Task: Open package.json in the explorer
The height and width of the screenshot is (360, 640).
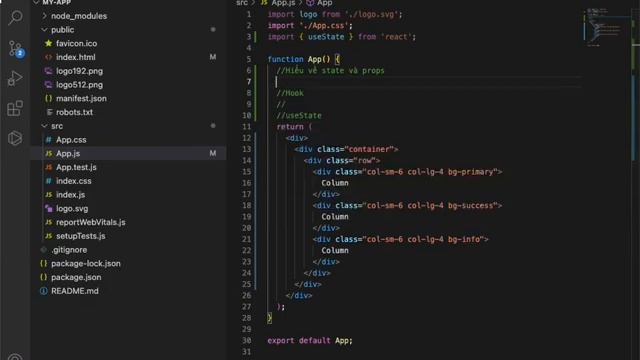Action: point(76,277)
